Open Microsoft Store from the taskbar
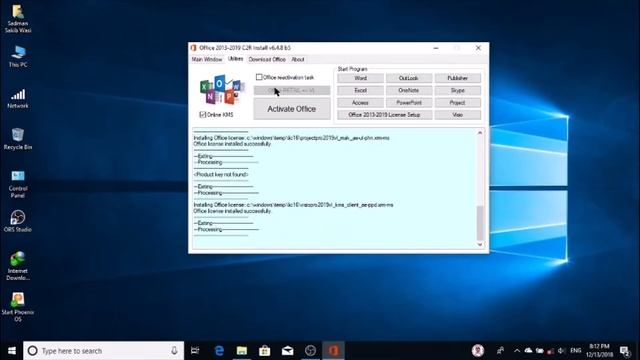The width and height of the screenshot is (640, 360). click(264, 351)
